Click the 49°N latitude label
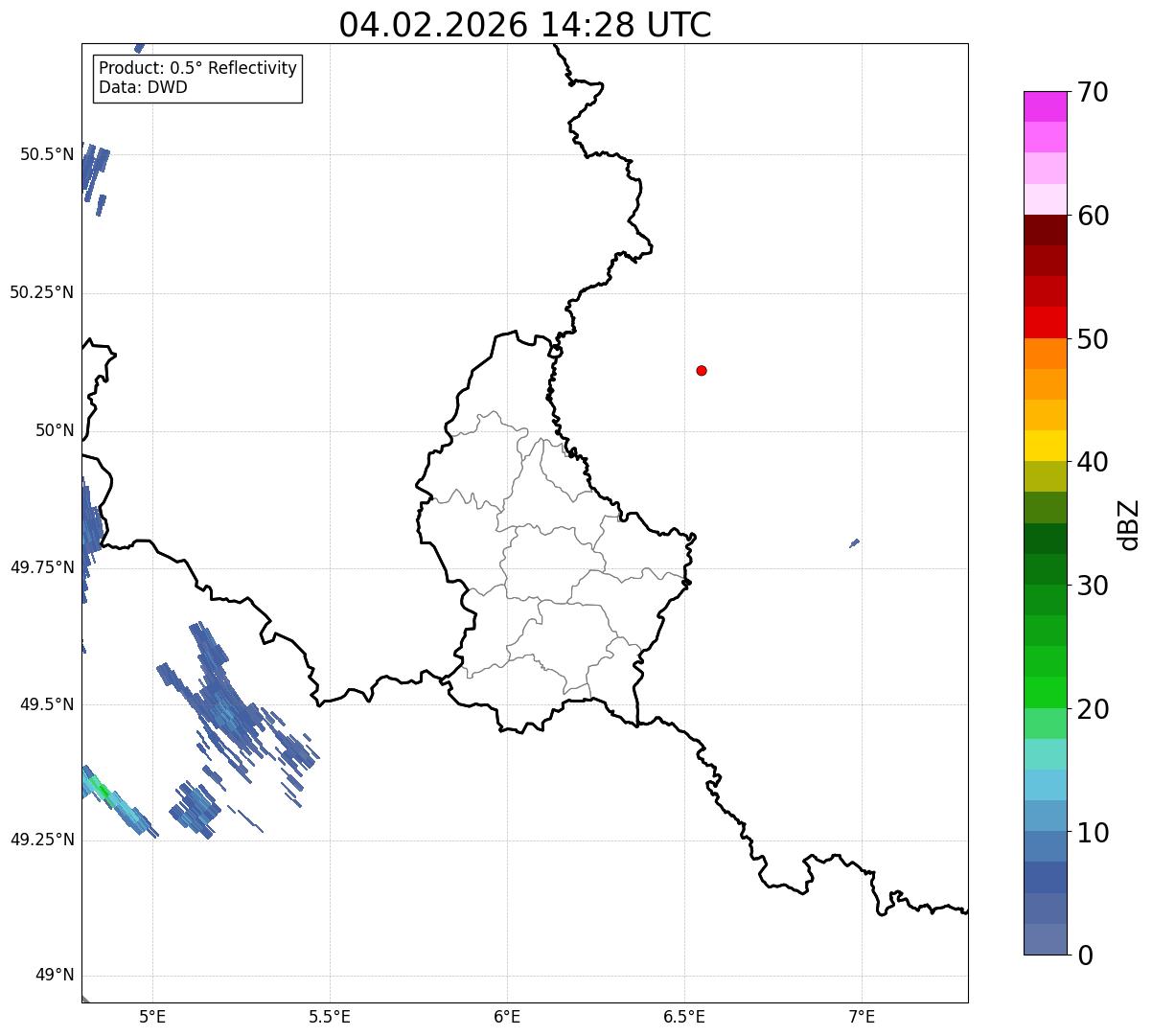The width and height of the screenshot is (1152, 1036). (55, 976)
